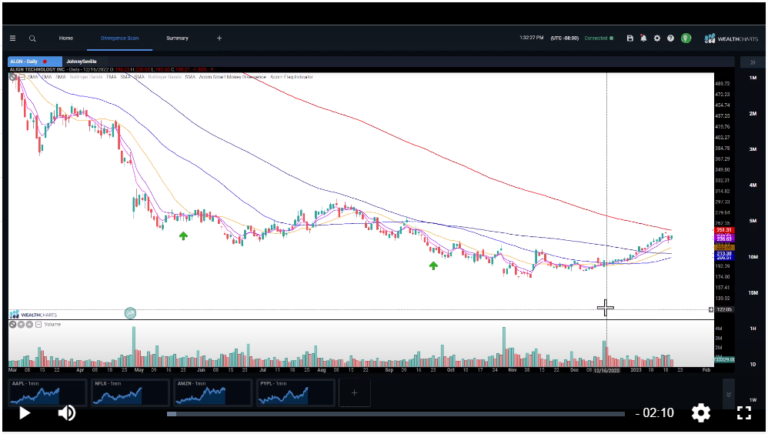Open WealthCharts settings gear in top bar
The image size is (768, 434).
(x=657, y=38)
